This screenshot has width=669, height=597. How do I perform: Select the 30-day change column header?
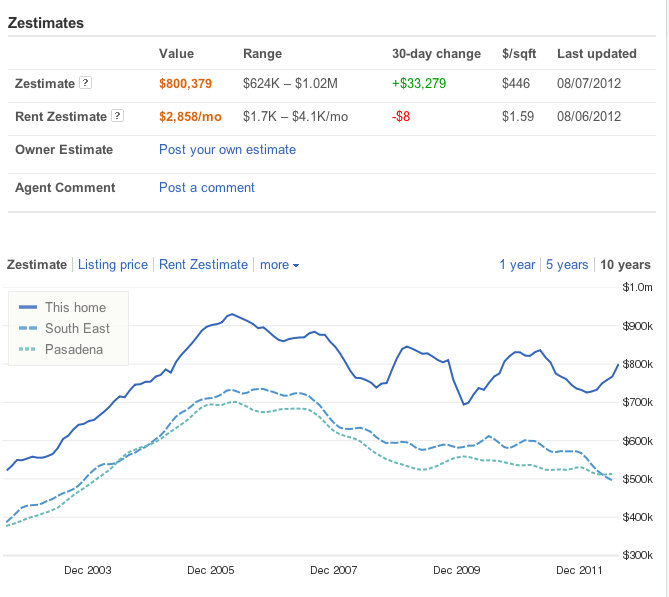(436, 54)
